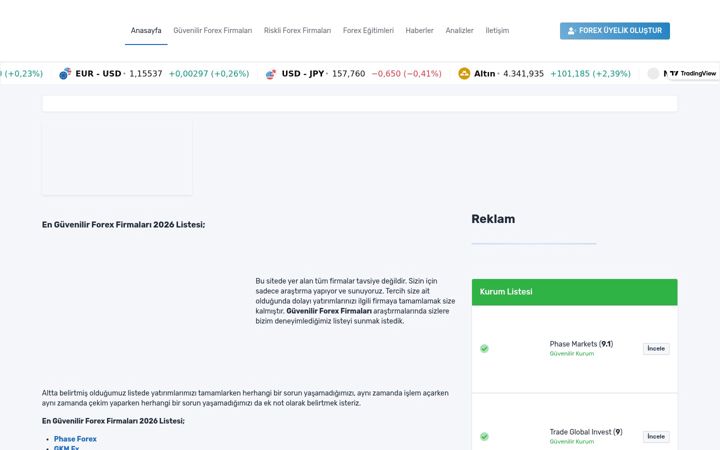Click the Trade Global Invest green check icon
The height and width of the screenshot is (450, 720).
tap(484, 436)
